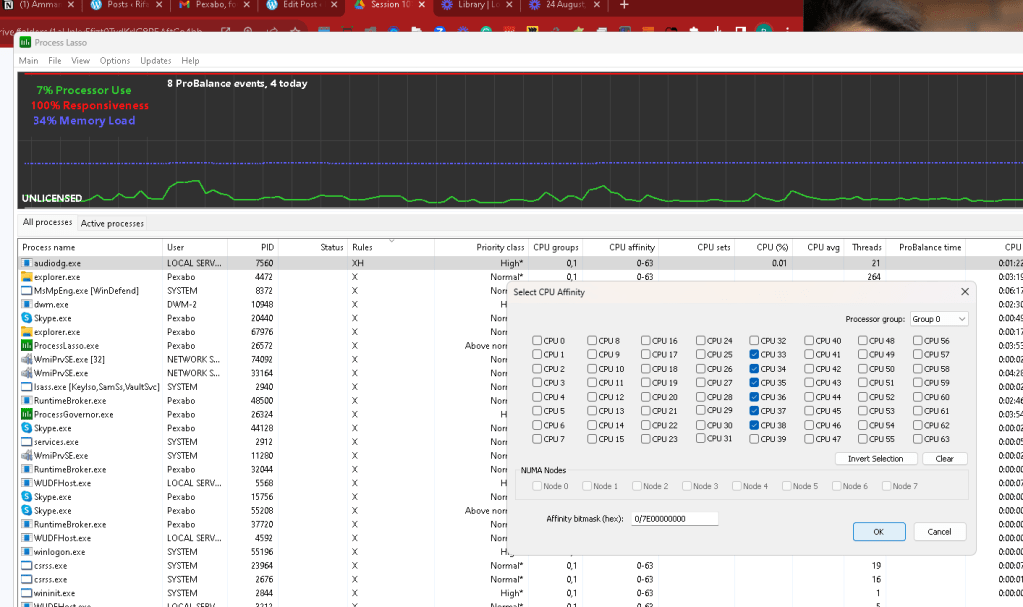Tick the CPU 15 checkbox
The image size is (1023, 607).
(592, 439)
